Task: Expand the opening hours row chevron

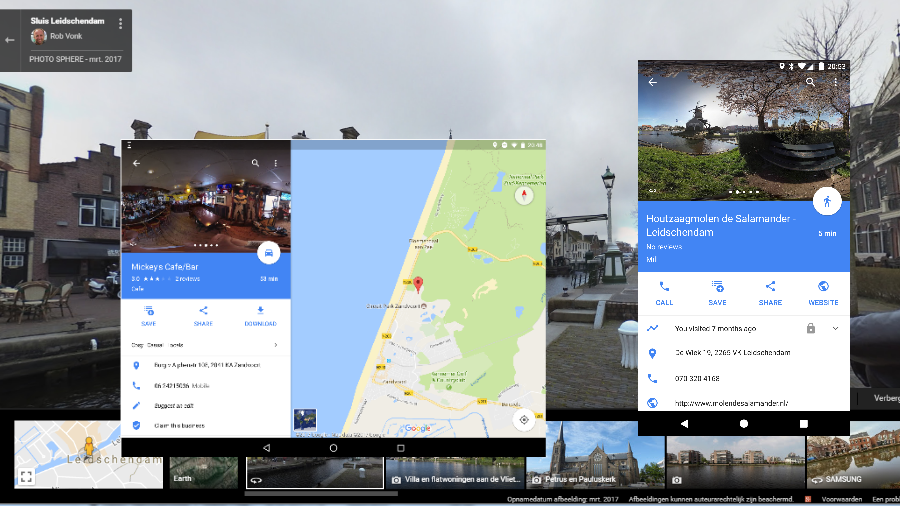Action: coord(276,345)
